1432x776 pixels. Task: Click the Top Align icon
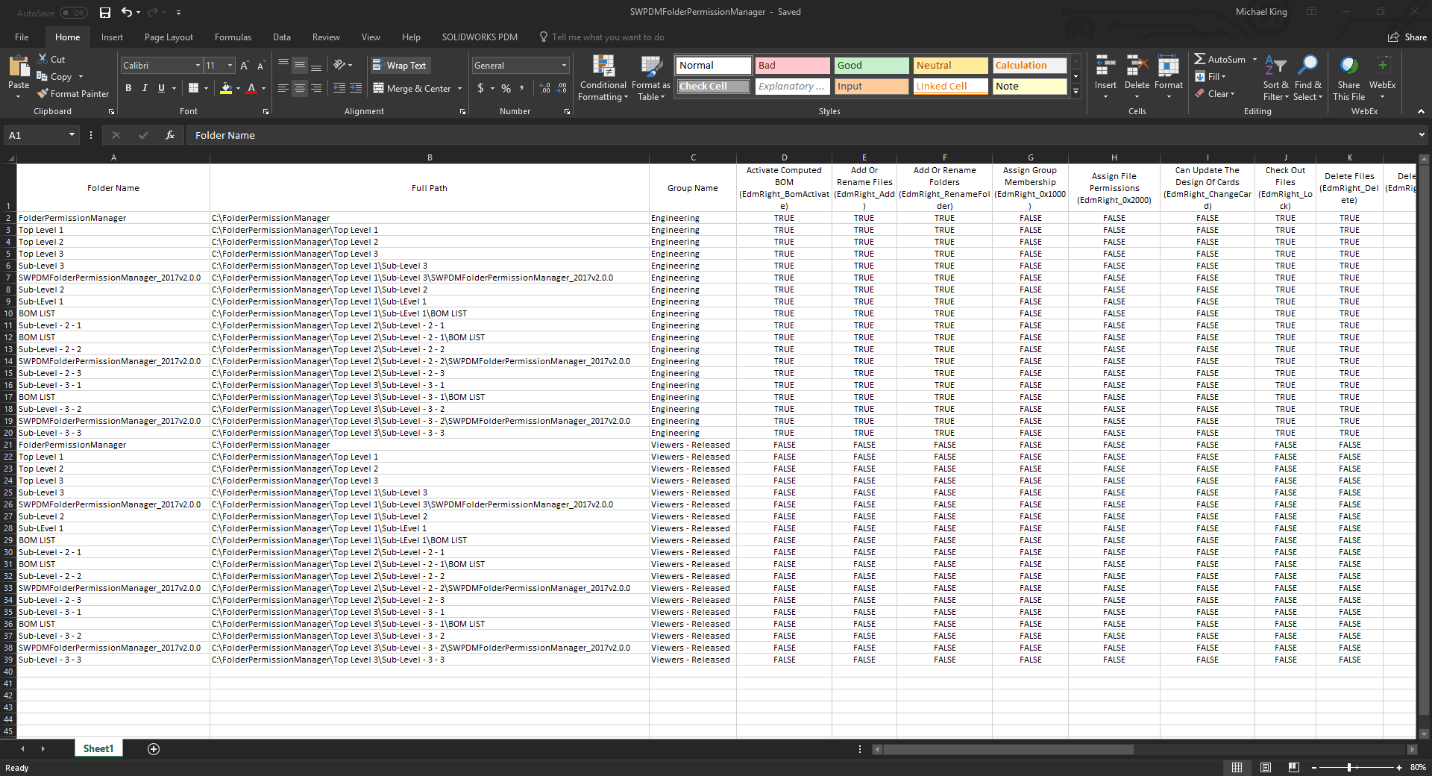coord(284,64)
